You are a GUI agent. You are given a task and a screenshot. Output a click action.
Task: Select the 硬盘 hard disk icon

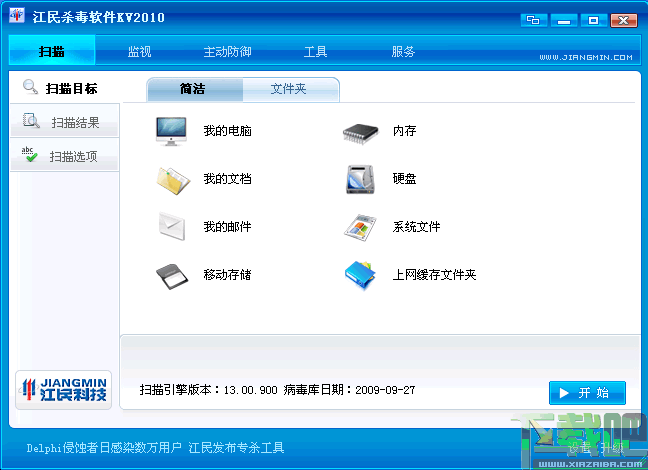[360, 179]
